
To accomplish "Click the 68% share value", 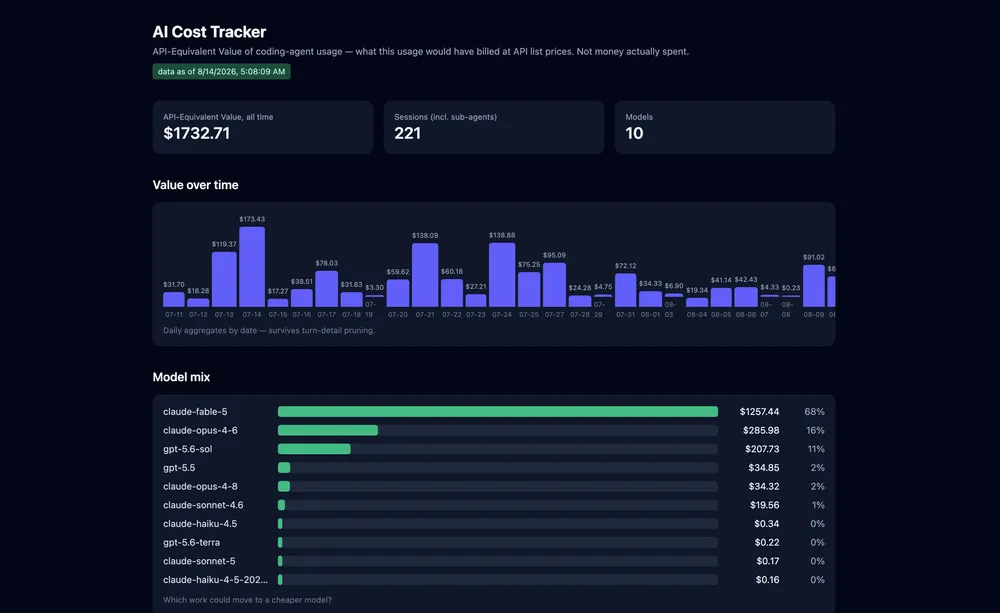I will coord(814,412).
